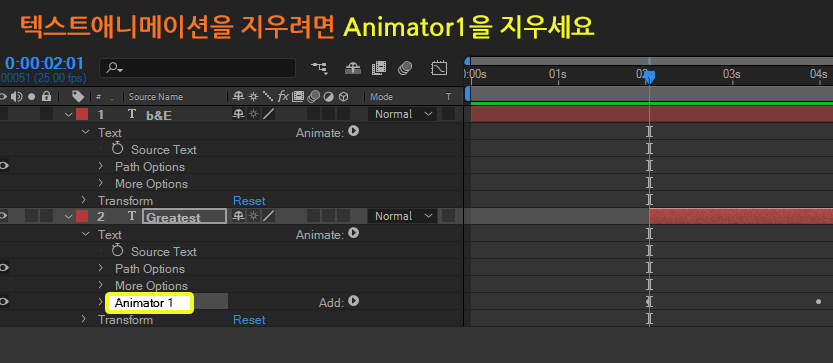Collapse the Text group under b&E

tap(85, 132)
